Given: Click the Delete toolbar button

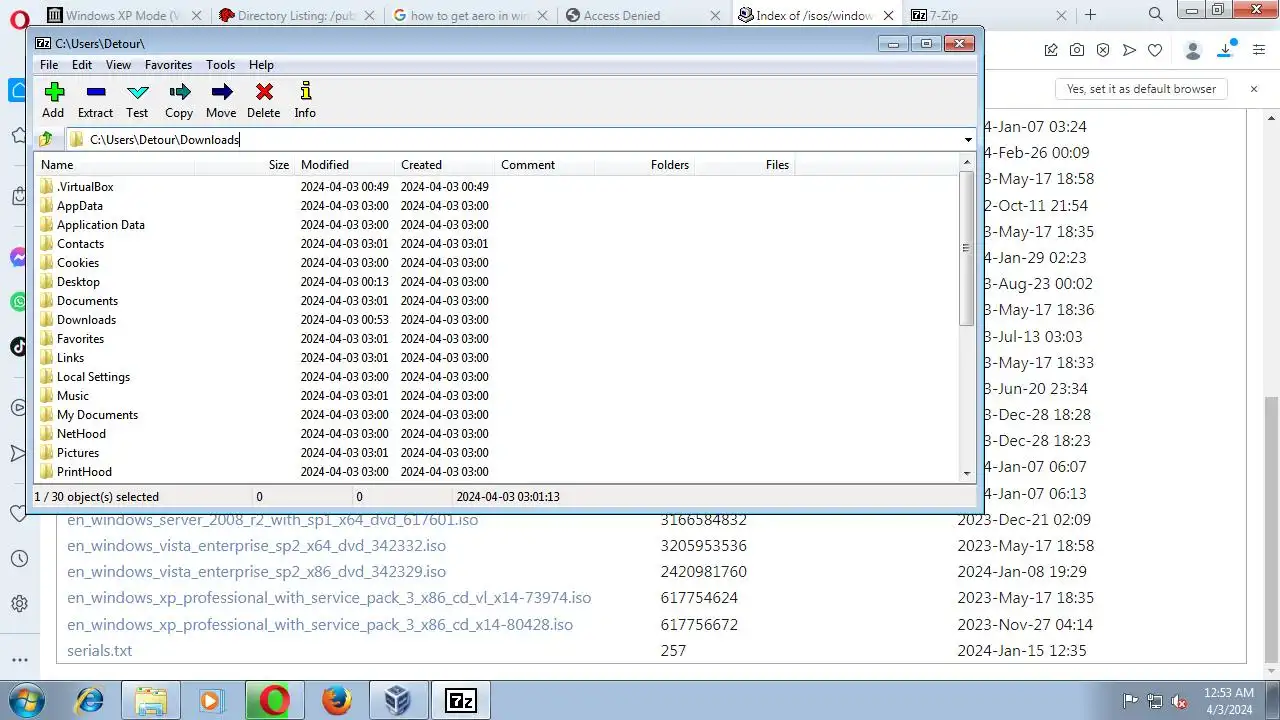Looking at the screenshot, I should 263,100.
